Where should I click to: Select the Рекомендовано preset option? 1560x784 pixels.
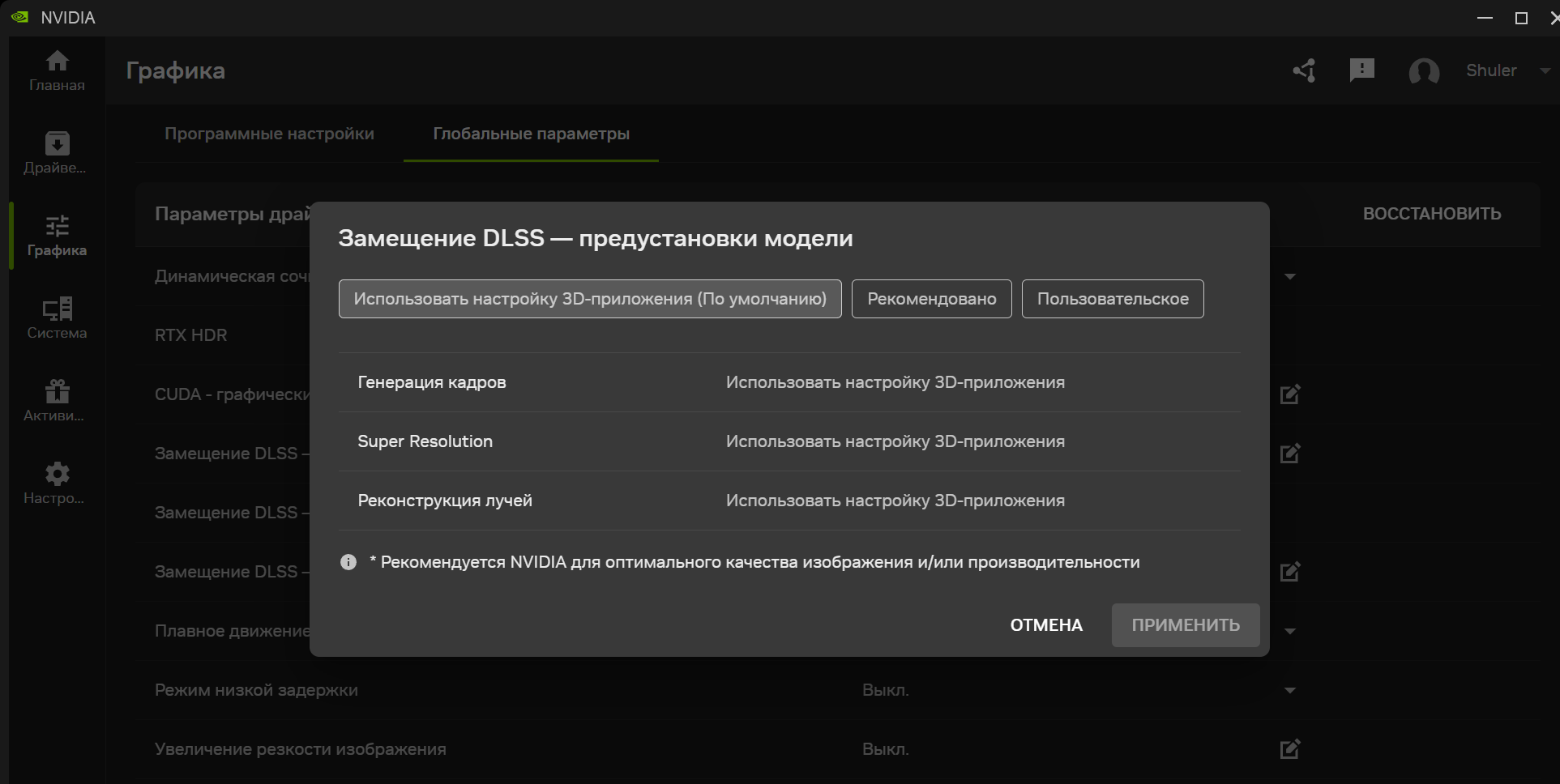click(930, 298)
